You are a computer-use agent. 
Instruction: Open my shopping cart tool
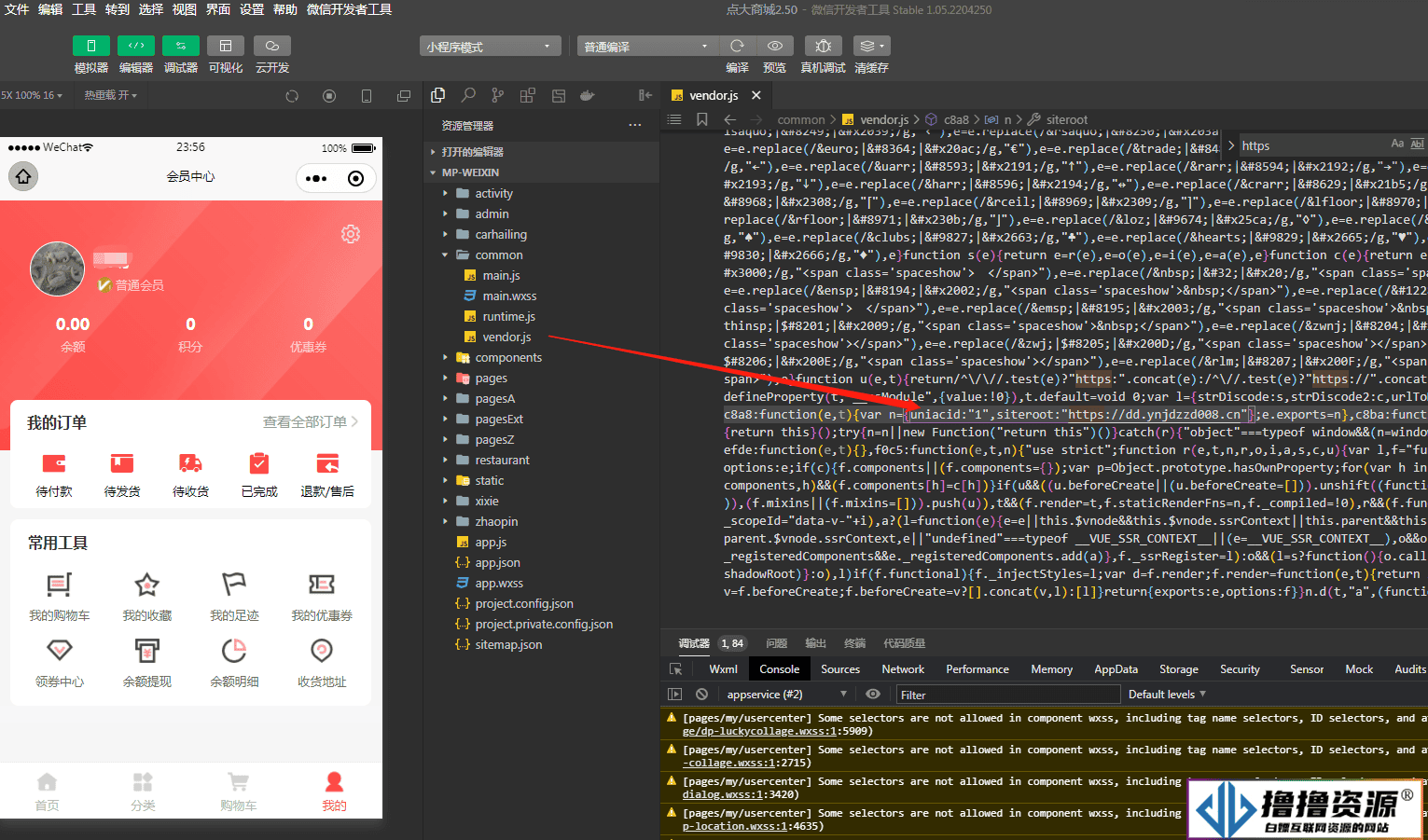60,597
